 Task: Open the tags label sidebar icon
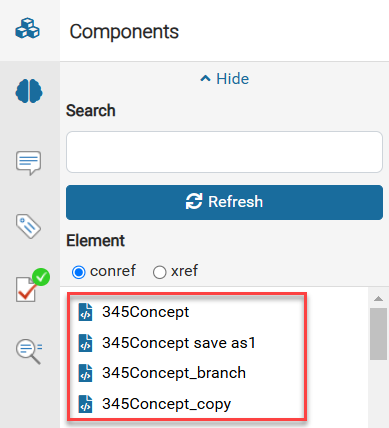28,227
